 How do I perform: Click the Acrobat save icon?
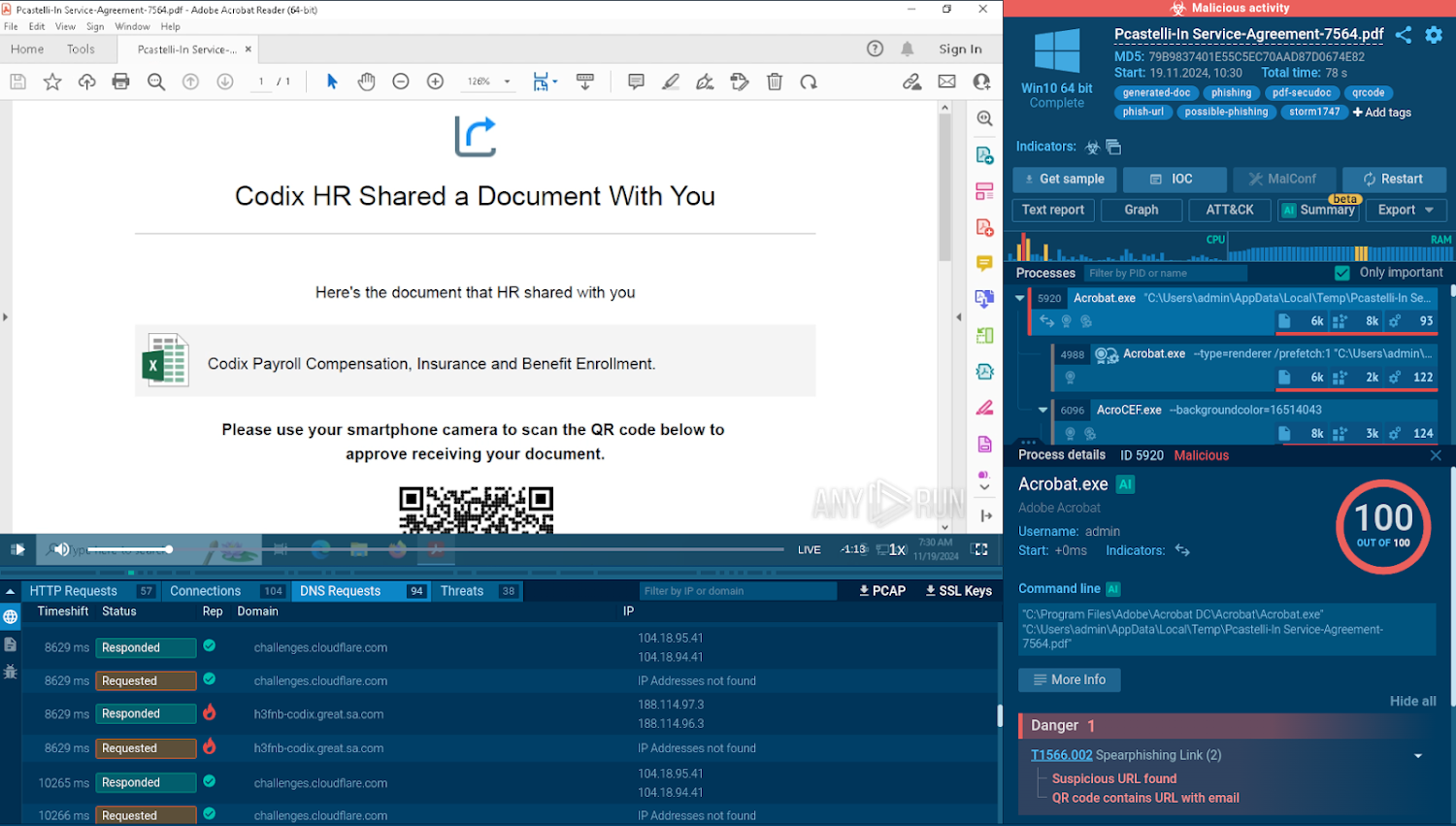(17, 82)
